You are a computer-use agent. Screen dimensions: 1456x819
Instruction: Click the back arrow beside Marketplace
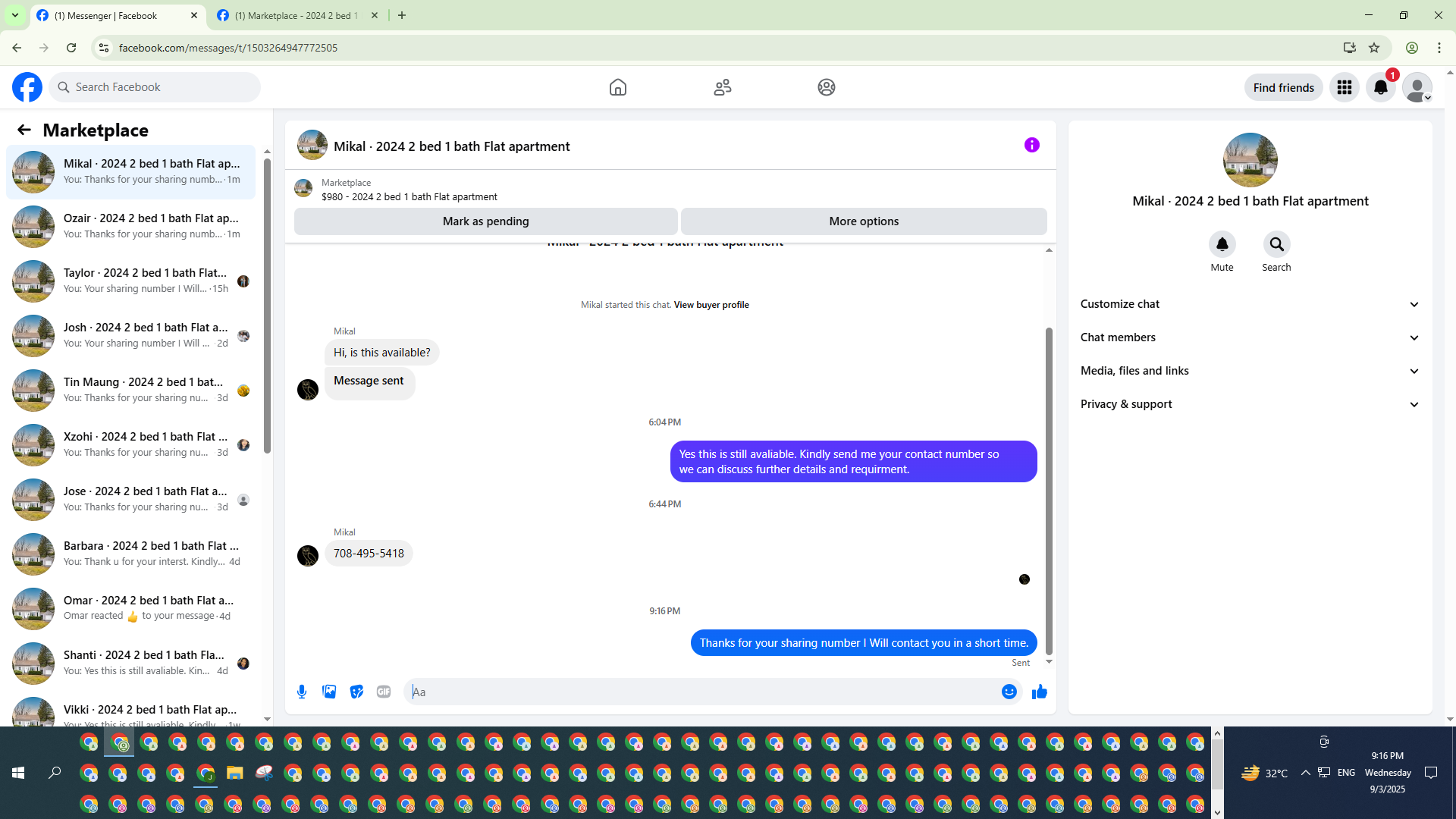tap(24, 130)
